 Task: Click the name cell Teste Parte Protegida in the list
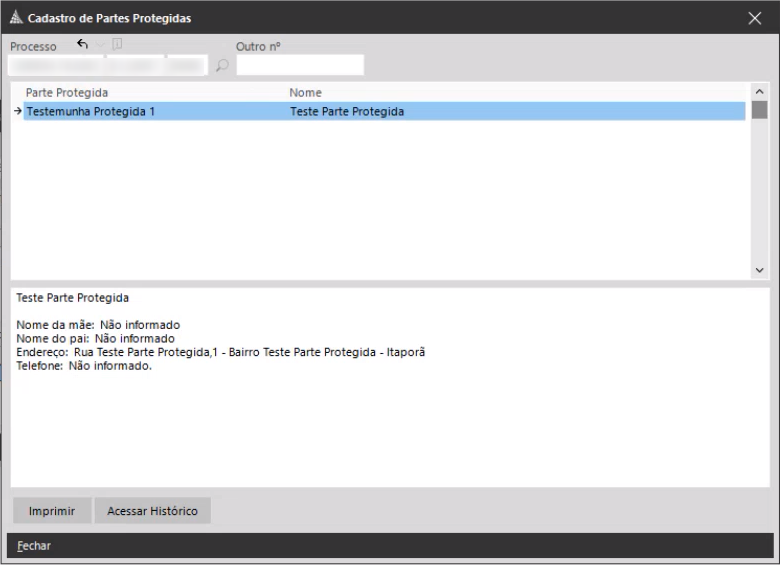click(347, 111)
